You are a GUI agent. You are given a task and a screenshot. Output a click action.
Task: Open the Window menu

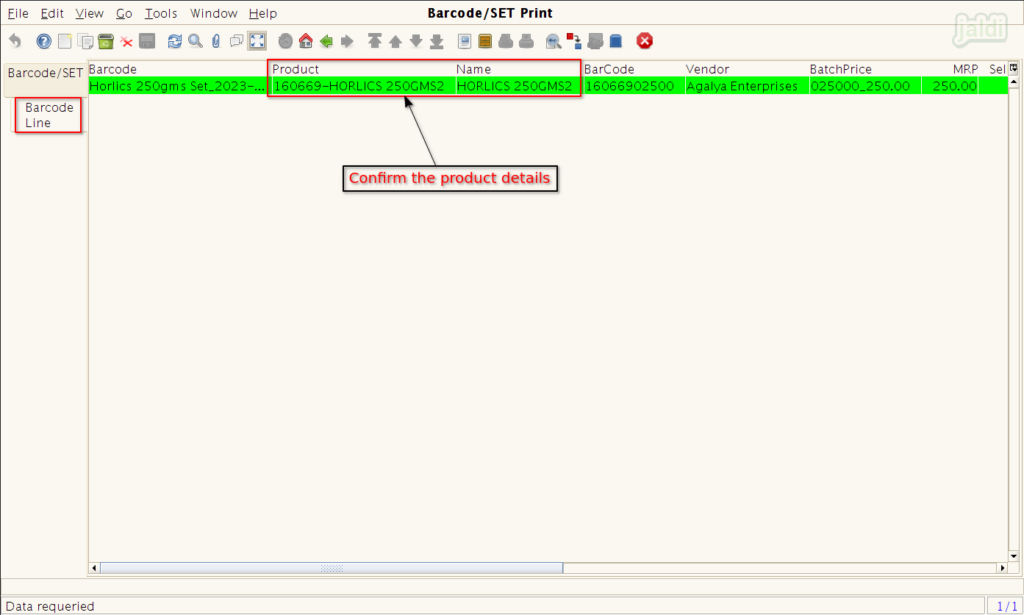[x=214, y=13]
